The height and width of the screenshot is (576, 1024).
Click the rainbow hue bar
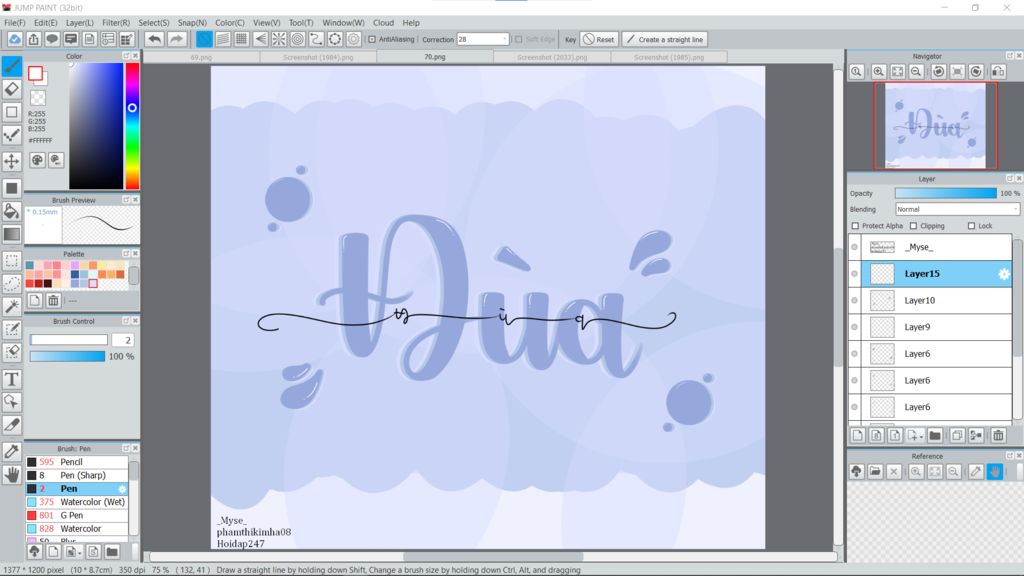132,126
